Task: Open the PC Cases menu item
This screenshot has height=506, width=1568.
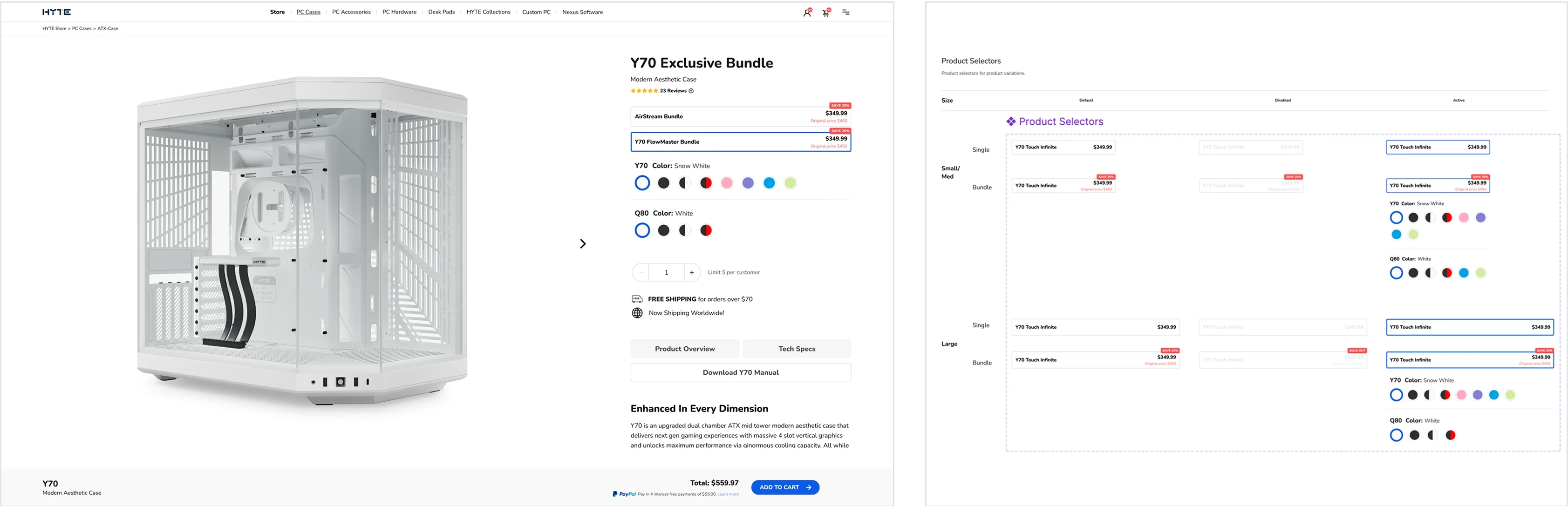Action: (x=308, y=12)
